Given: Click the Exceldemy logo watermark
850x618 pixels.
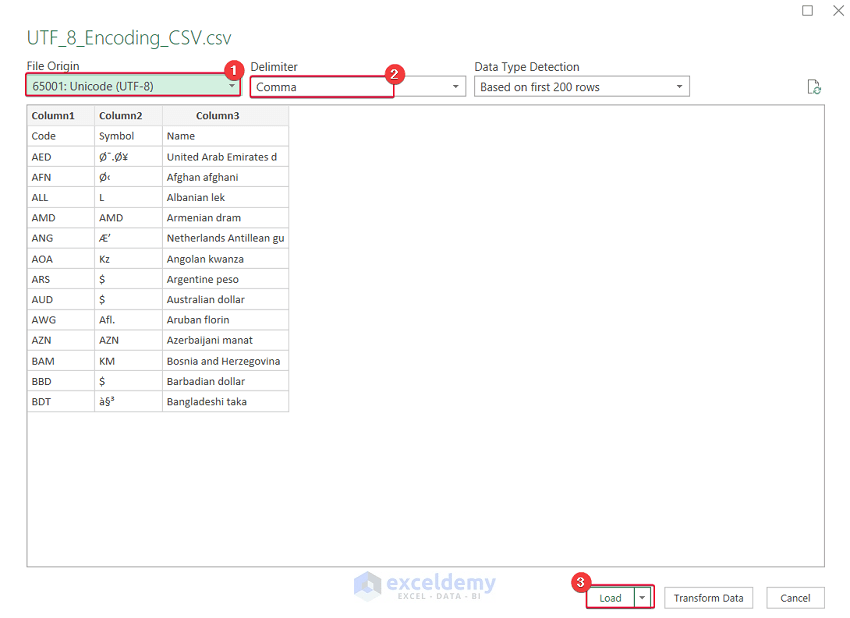Looking at the screenshot, I should [425, 582].
